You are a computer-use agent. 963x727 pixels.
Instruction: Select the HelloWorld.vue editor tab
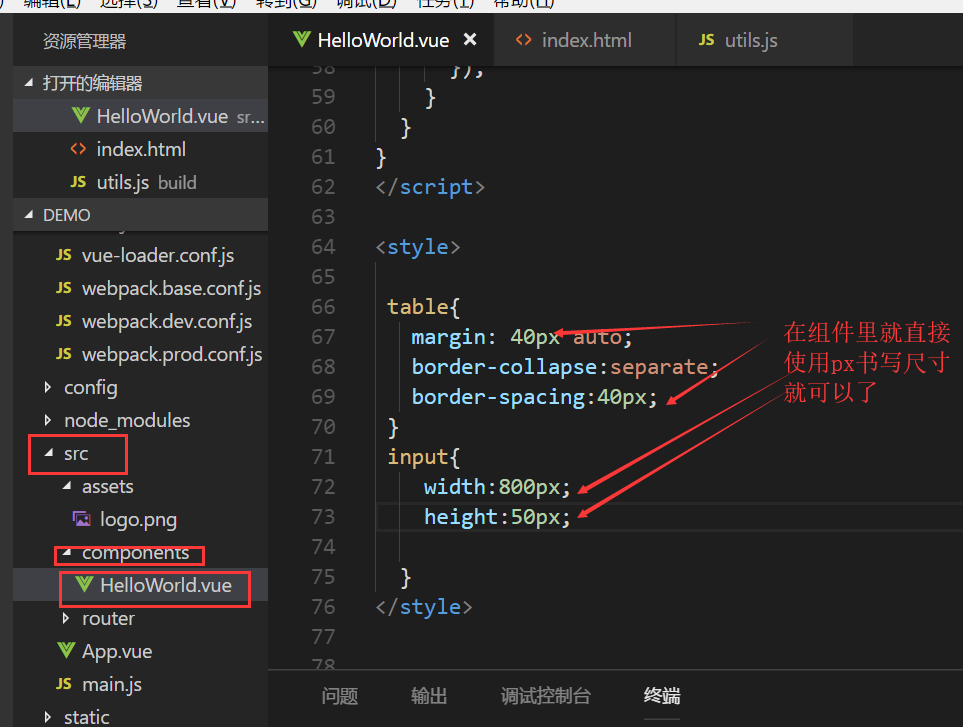[x=381, y=41]
